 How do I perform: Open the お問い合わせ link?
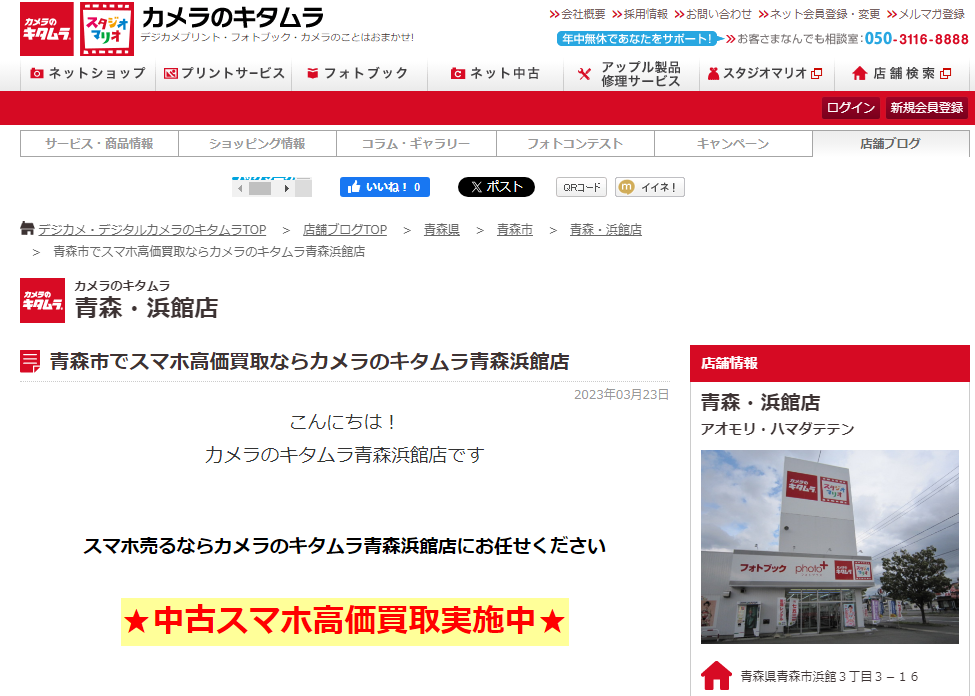coord(713,14)
